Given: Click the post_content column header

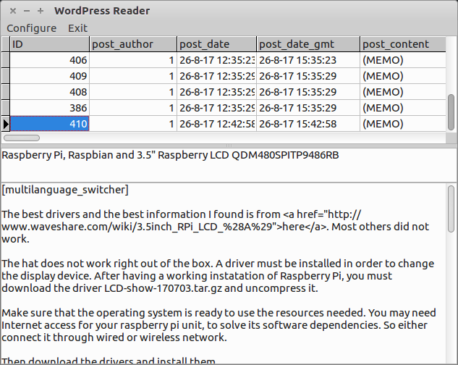Looking at the screenshot, I should click(403, 44).
